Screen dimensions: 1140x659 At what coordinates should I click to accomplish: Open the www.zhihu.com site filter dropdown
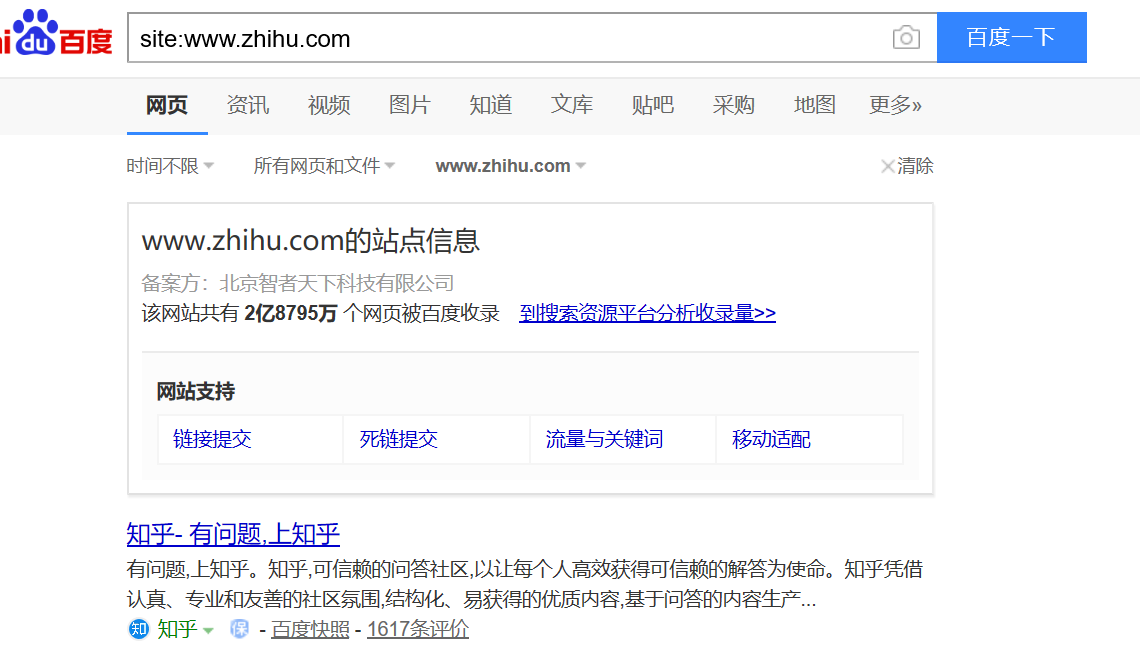pyautogui.click(x=511, y=166)
